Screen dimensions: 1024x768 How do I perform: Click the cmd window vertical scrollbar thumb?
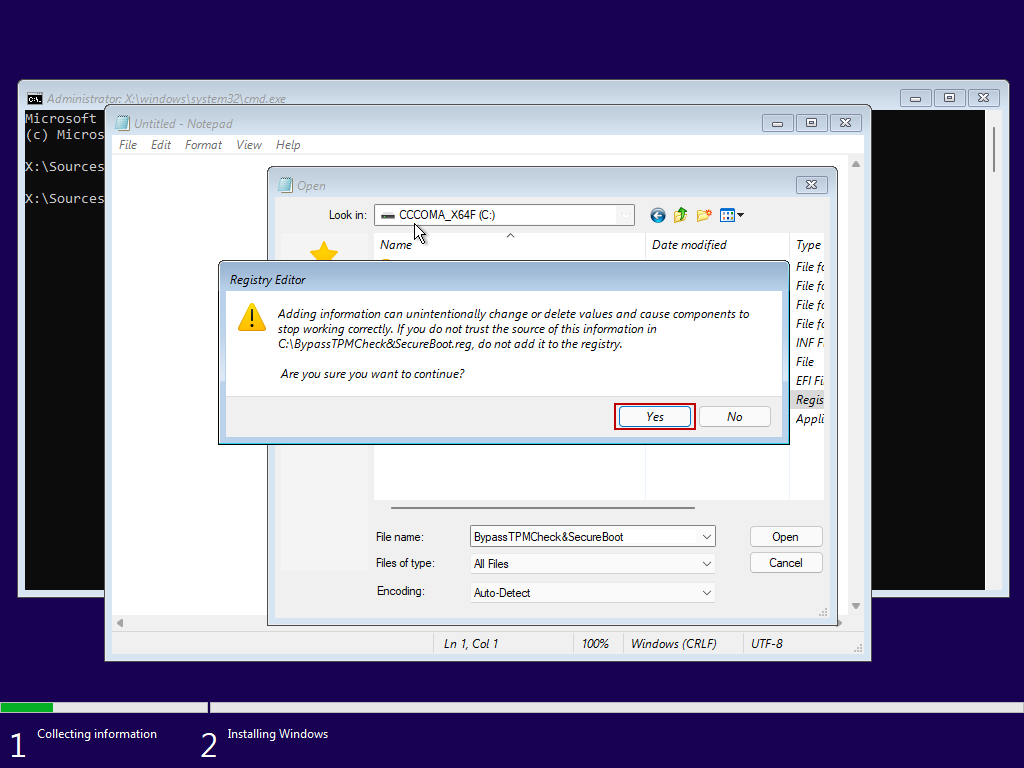(993, 150)
